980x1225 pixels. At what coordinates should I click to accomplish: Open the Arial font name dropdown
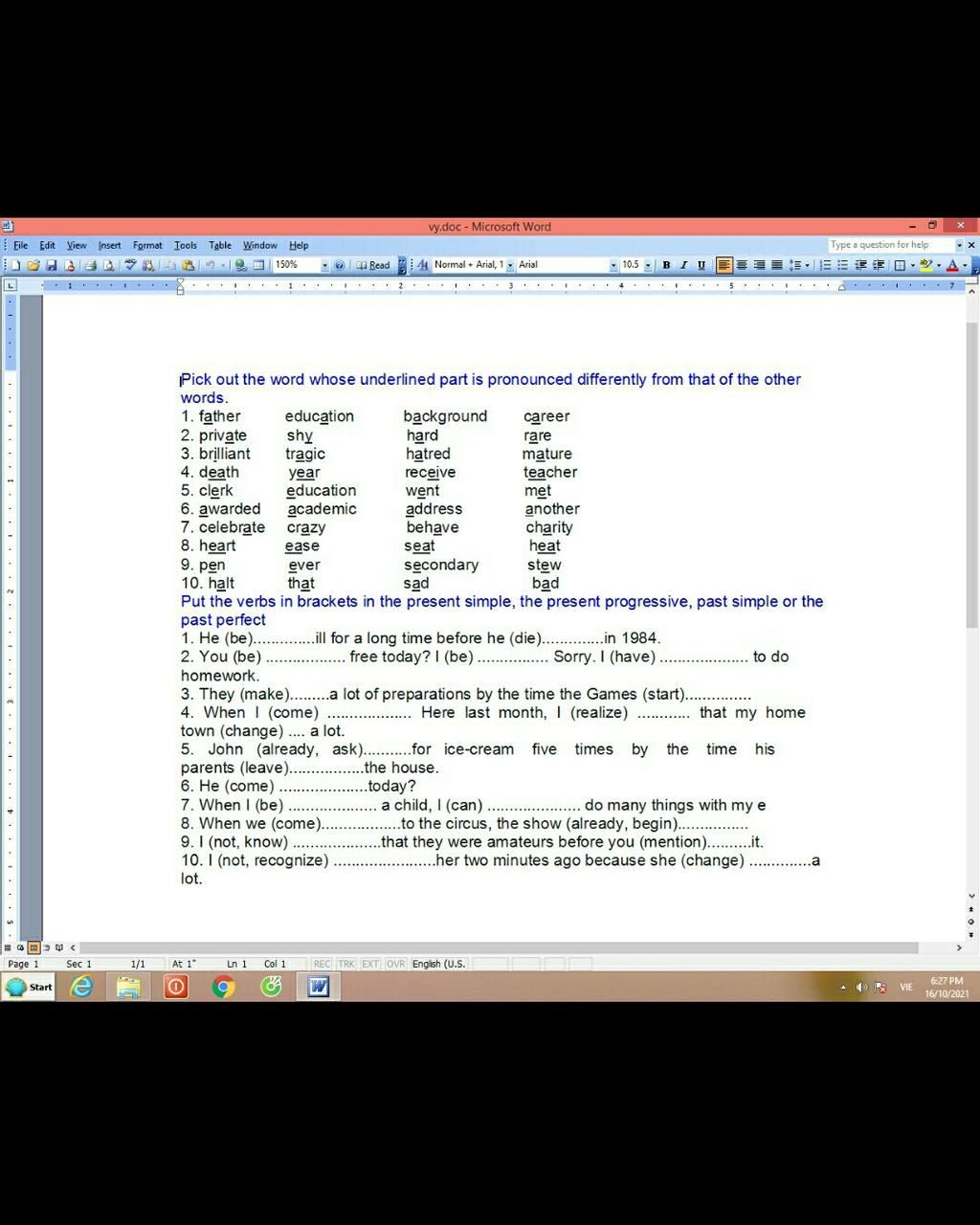coord(613,265)
